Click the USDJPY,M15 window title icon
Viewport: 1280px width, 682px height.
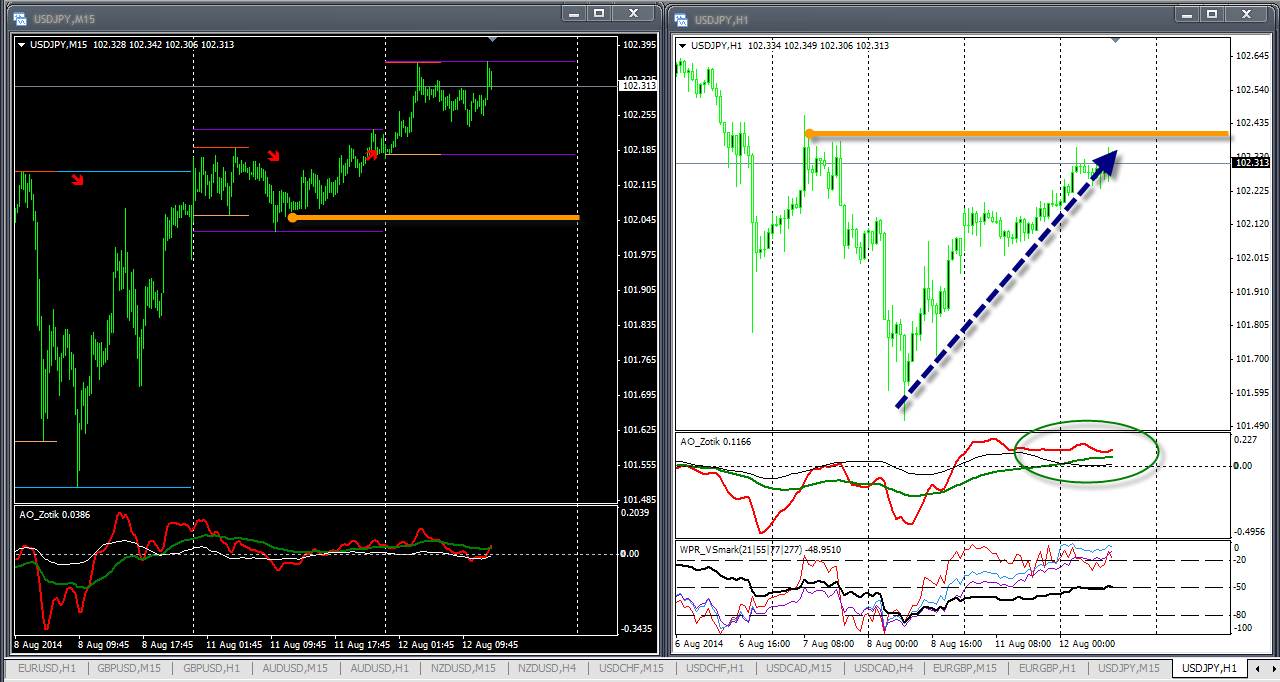(x=20, y=18)
